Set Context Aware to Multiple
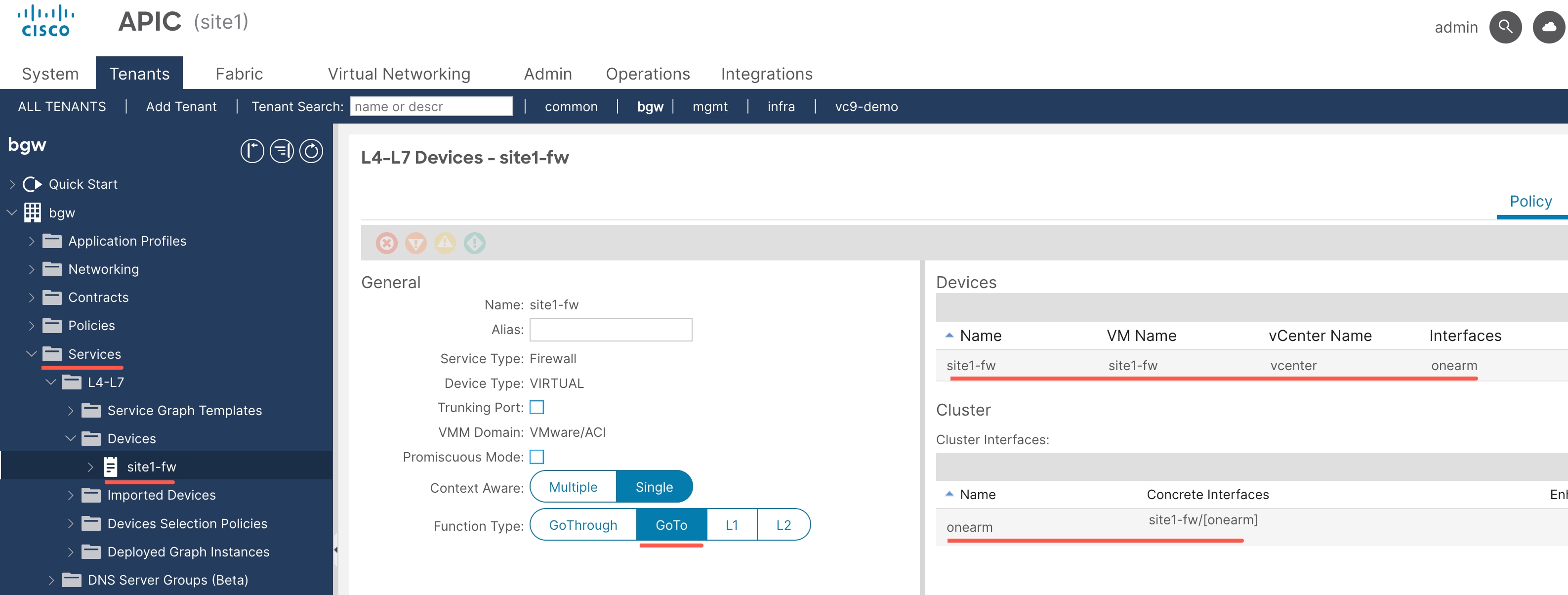 click(574, 487)
